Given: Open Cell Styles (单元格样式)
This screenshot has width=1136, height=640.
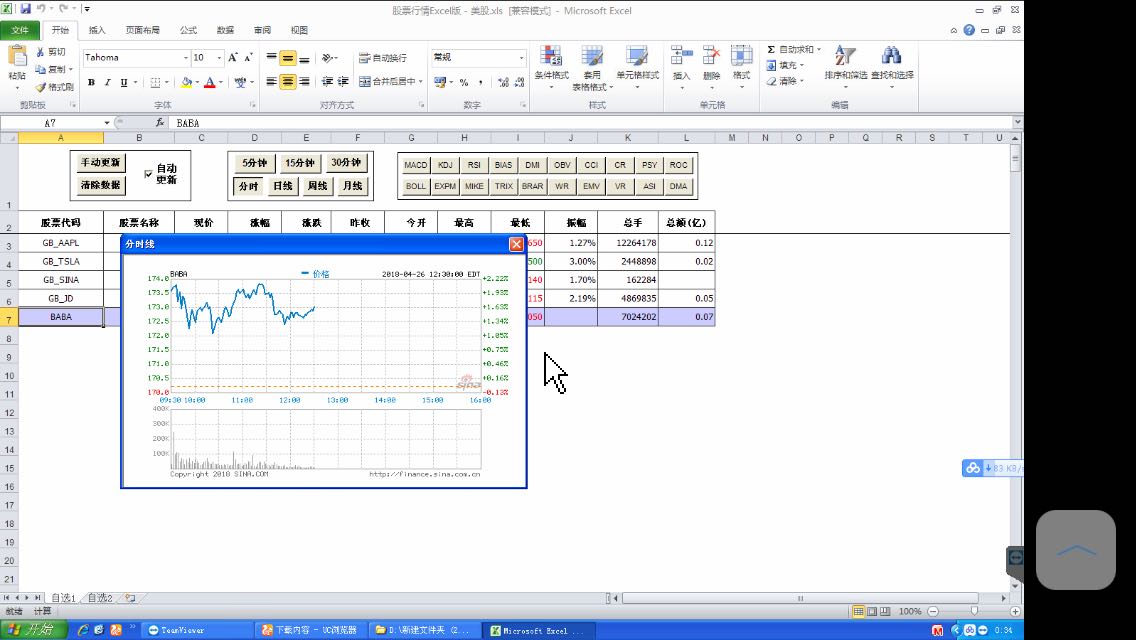Looking at the screenshot, I should click(638, 67).
